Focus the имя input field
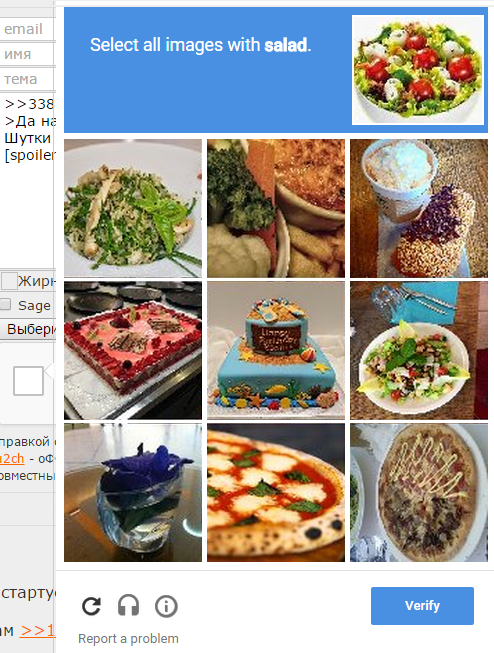The height and width of the screenshot is (653, 494). pyautogui.click(x=27, y=54)
